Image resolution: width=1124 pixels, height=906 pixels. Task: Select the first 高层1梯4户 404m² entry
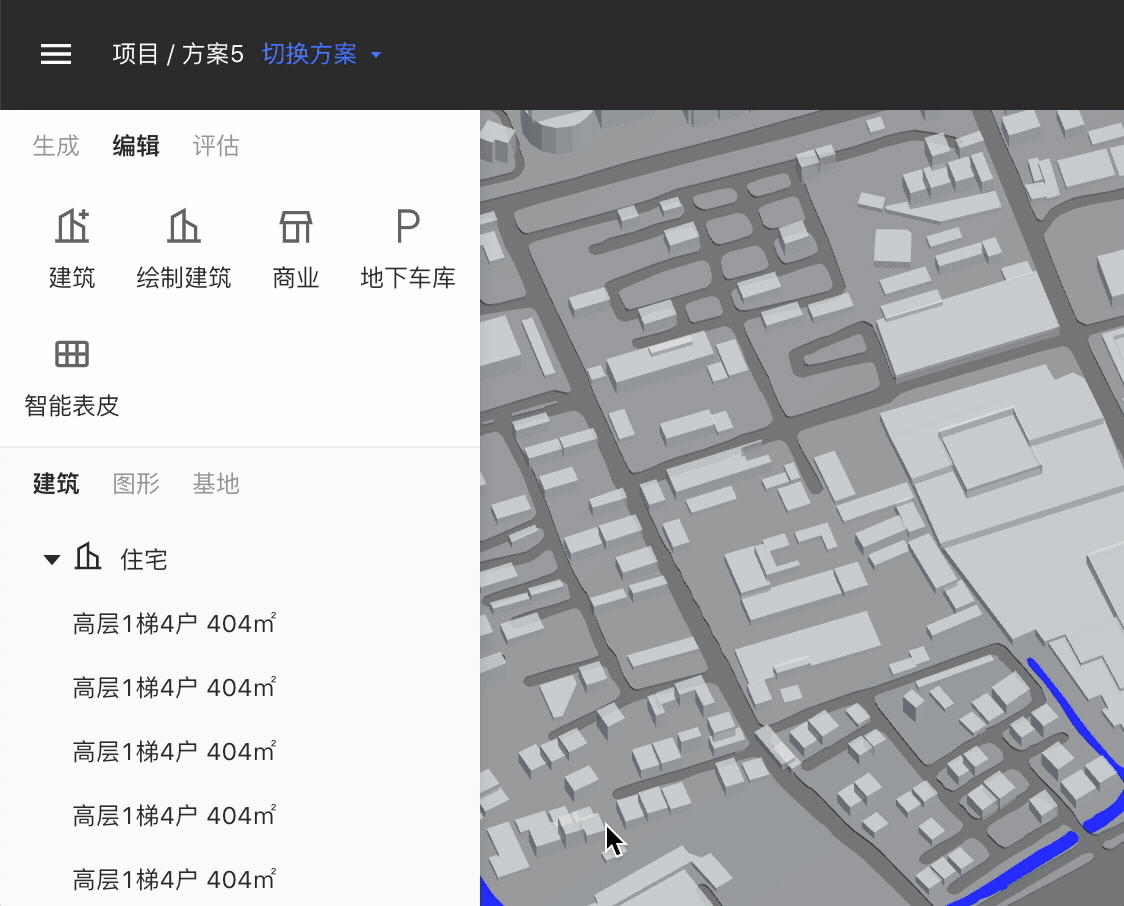tap(173, 623)
